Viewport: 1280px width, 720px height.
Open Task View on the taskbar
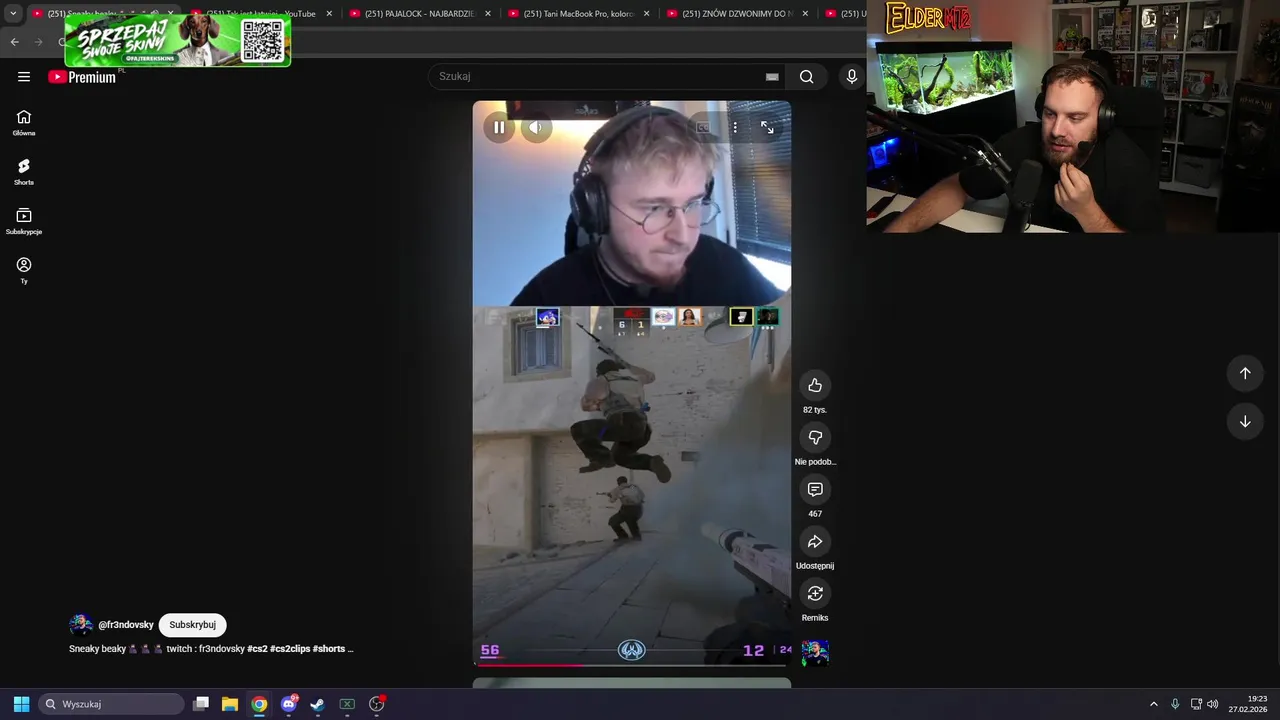pos(201,704)
